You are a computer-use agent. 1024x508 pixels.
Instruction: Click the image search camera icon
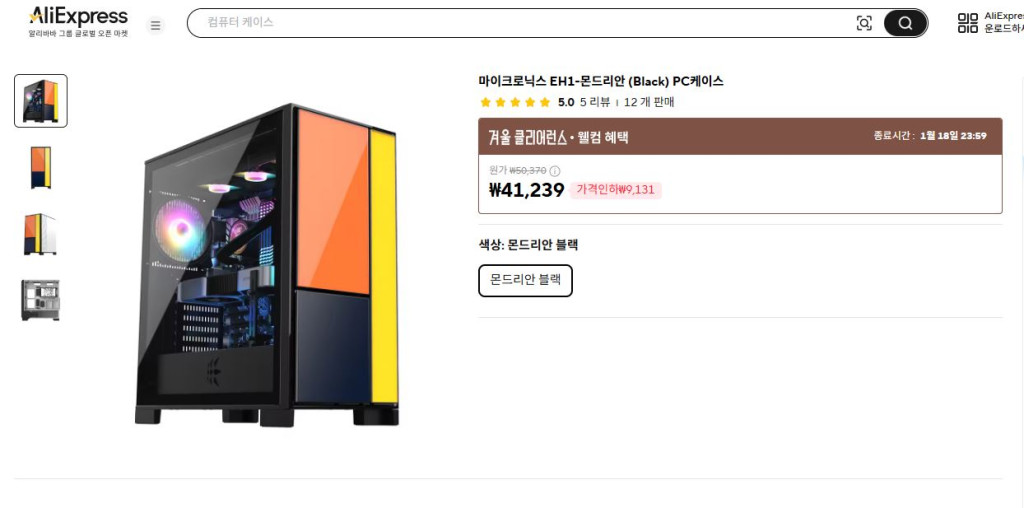point(864,23)
